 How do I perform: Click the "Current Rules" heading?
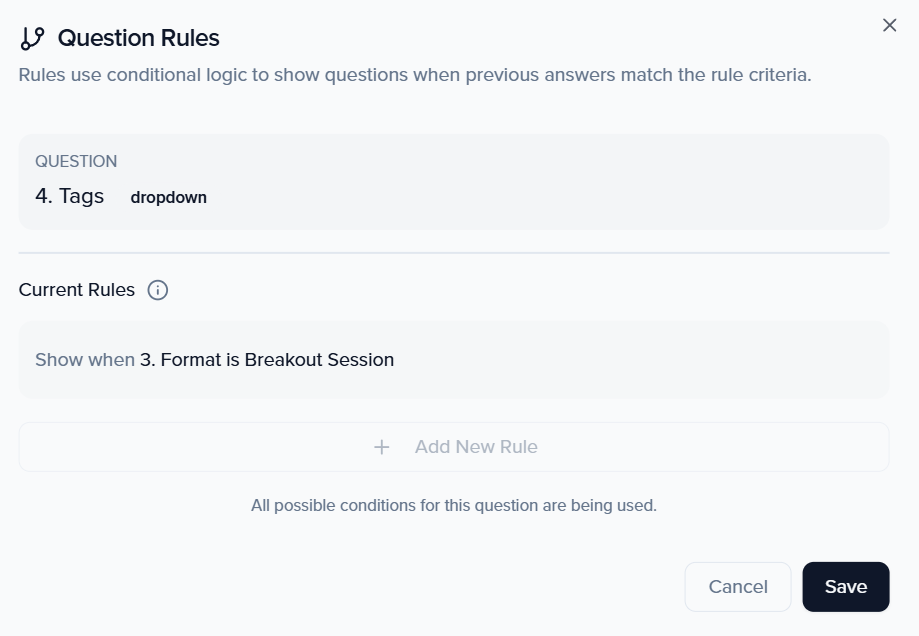77,290
